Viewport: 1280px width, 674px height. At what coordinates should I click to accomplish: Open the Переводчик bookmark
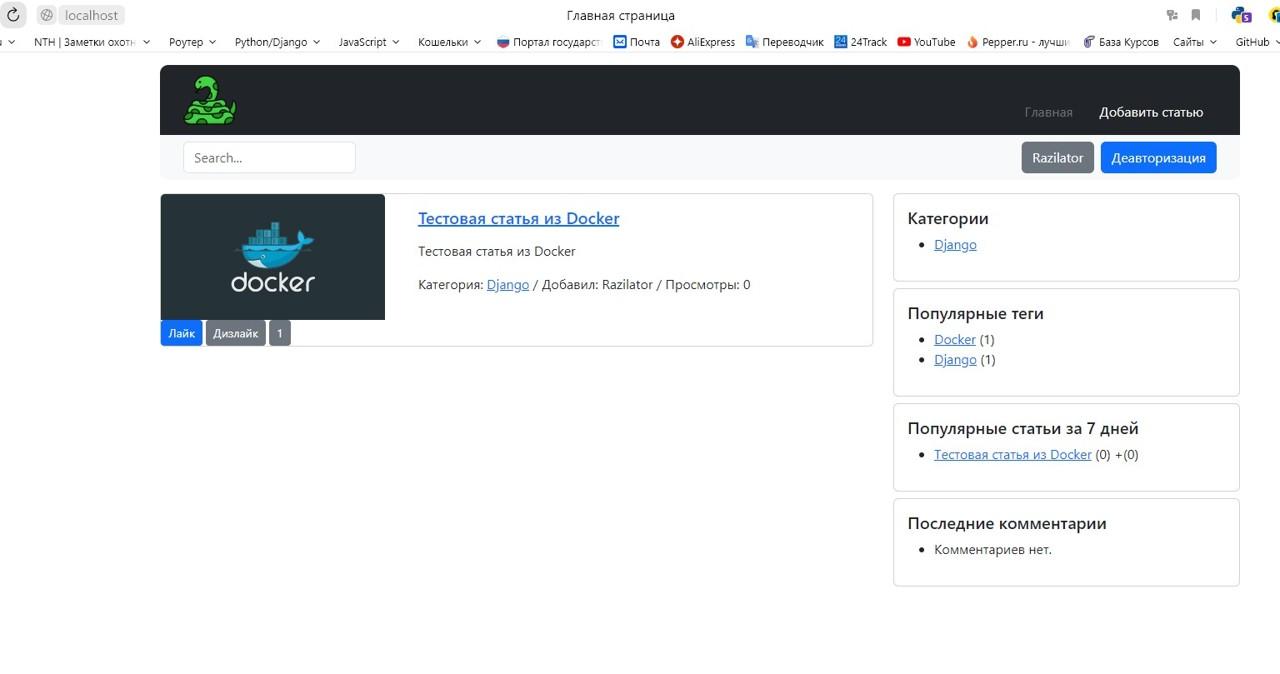click(x=785, y=42)
